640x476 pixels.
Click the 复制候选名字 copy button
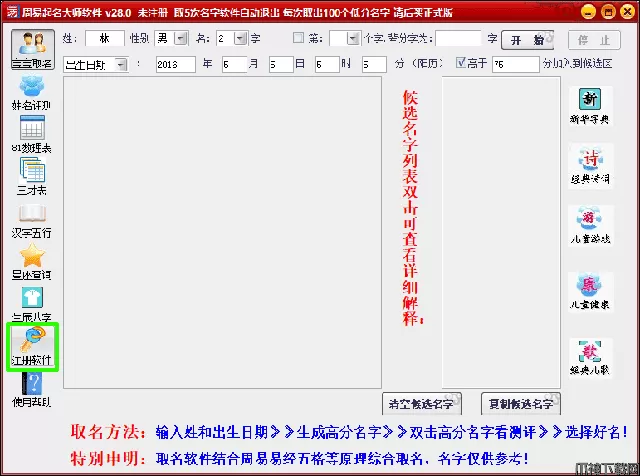[x=521, y=404]
